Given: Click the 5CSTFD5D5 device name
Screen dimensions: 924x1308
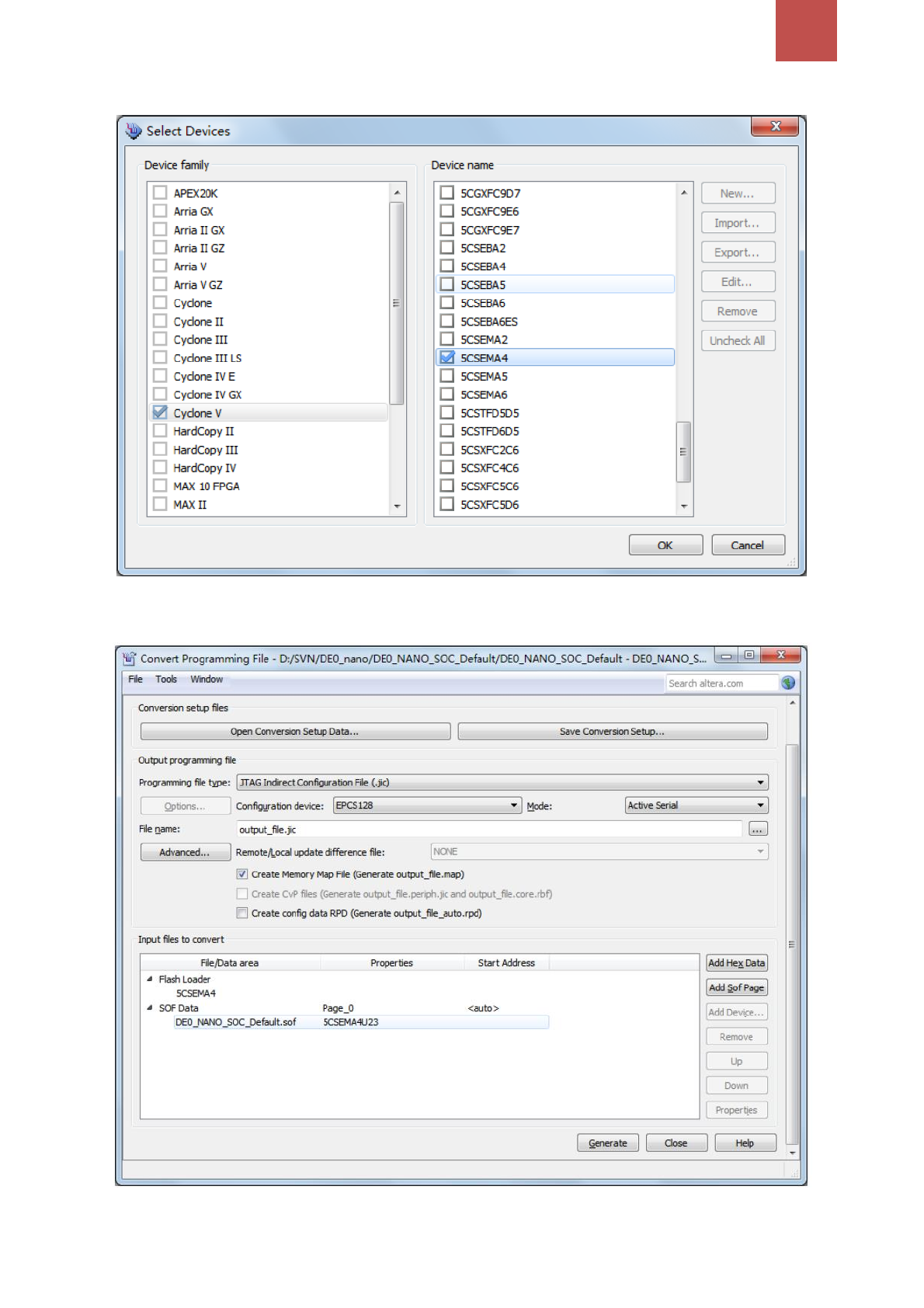Looking at the screenshot, I should pos(490,413).
